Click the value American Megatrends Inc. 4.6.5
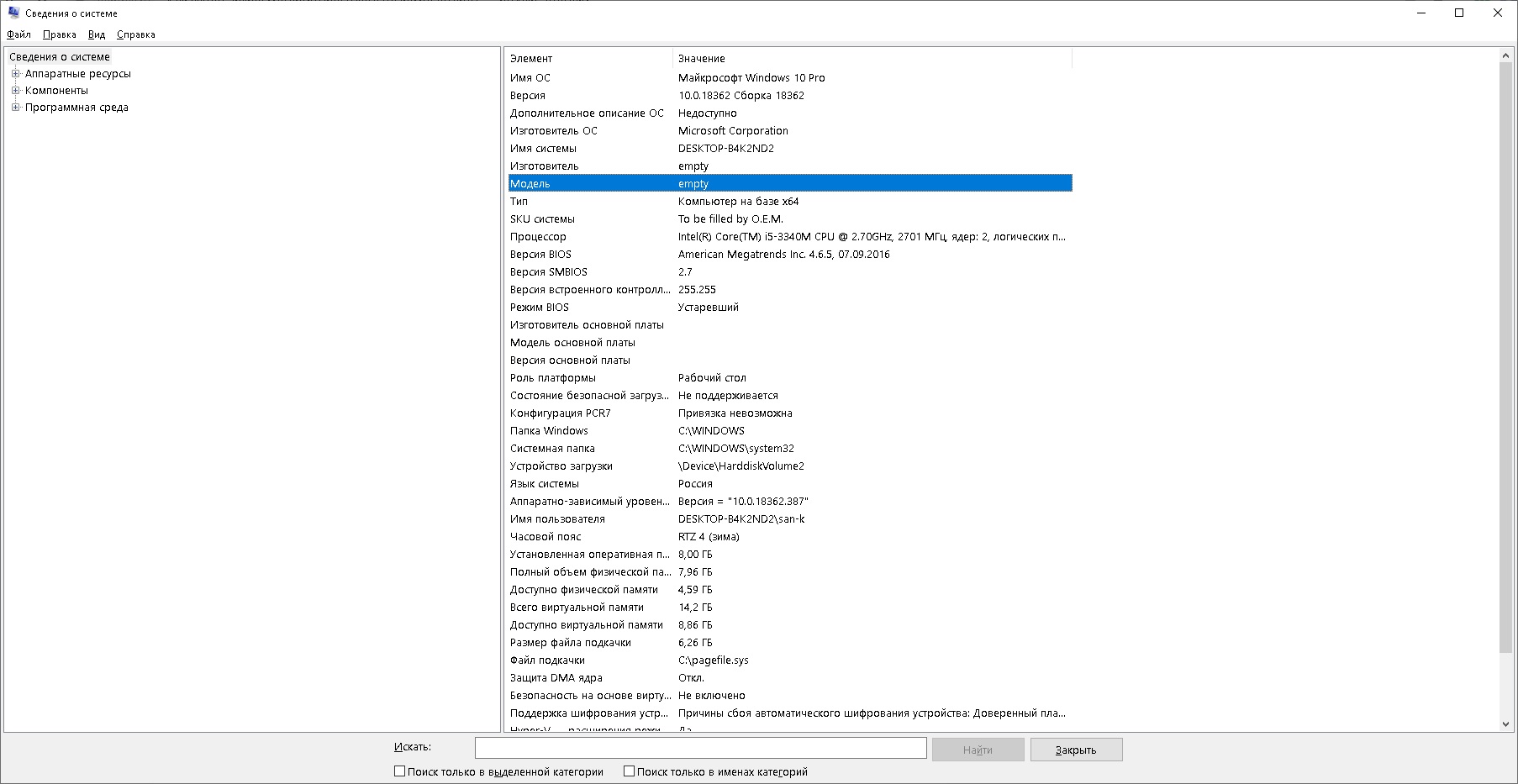 coord(783,254)
